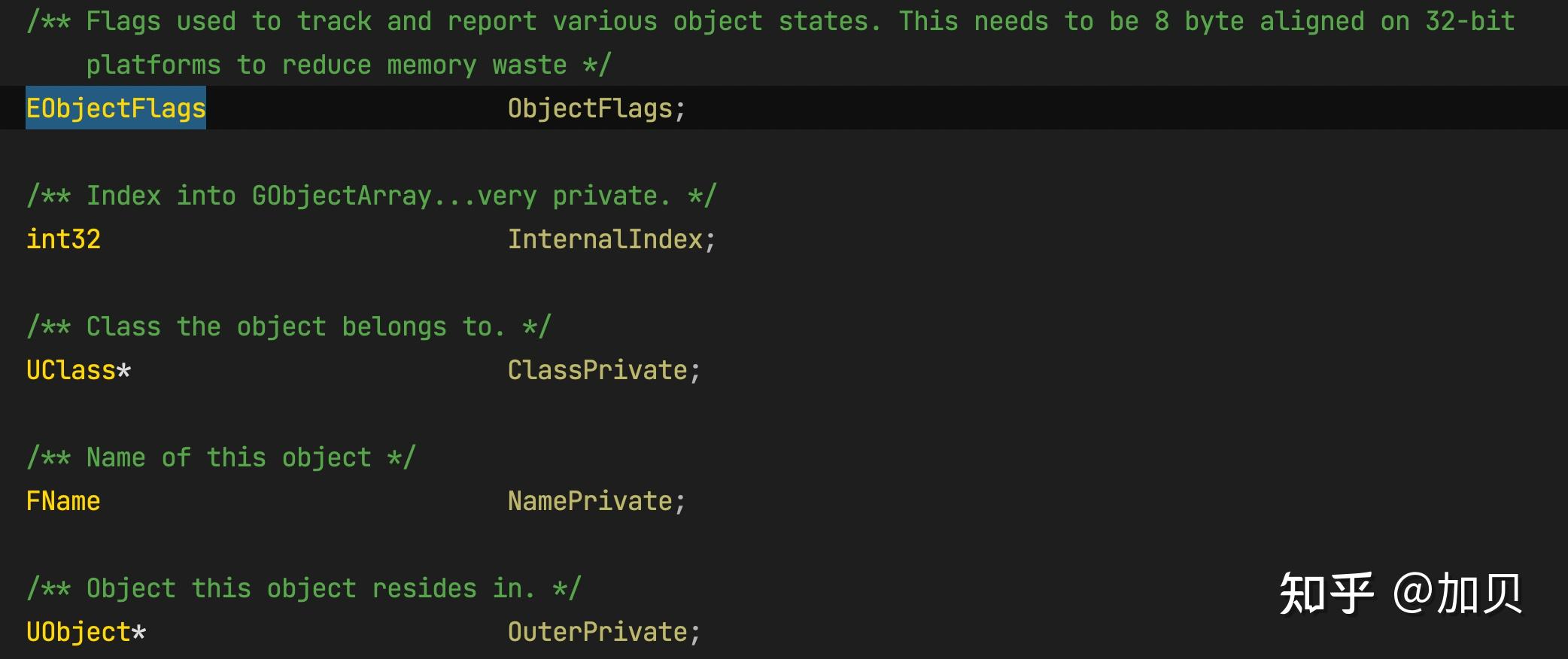
Task: Select the OuterPrivate member name
Action: pyautogui.click(x=597, y=632)
